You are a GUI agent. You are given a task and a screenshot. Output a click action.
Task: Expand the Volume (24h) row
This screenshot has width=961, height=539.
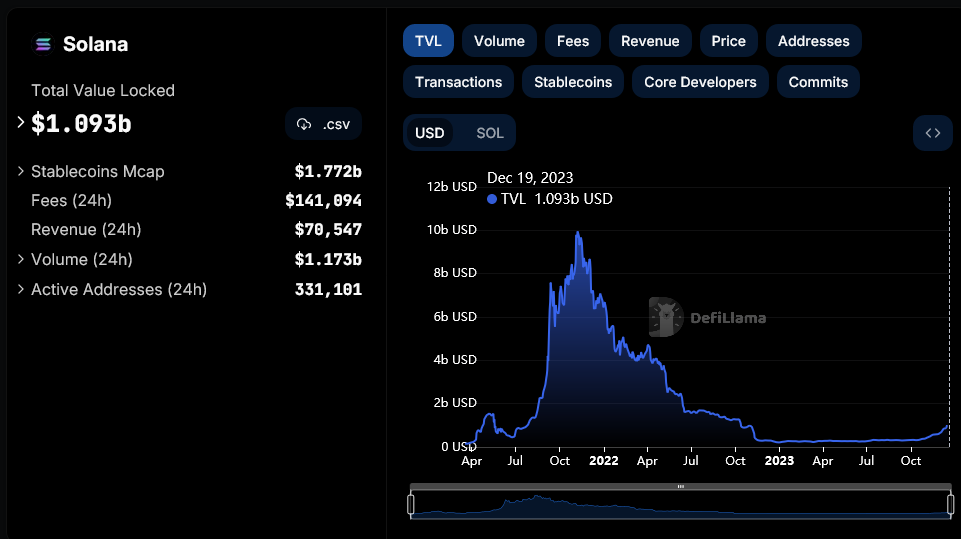click(20, 259)
